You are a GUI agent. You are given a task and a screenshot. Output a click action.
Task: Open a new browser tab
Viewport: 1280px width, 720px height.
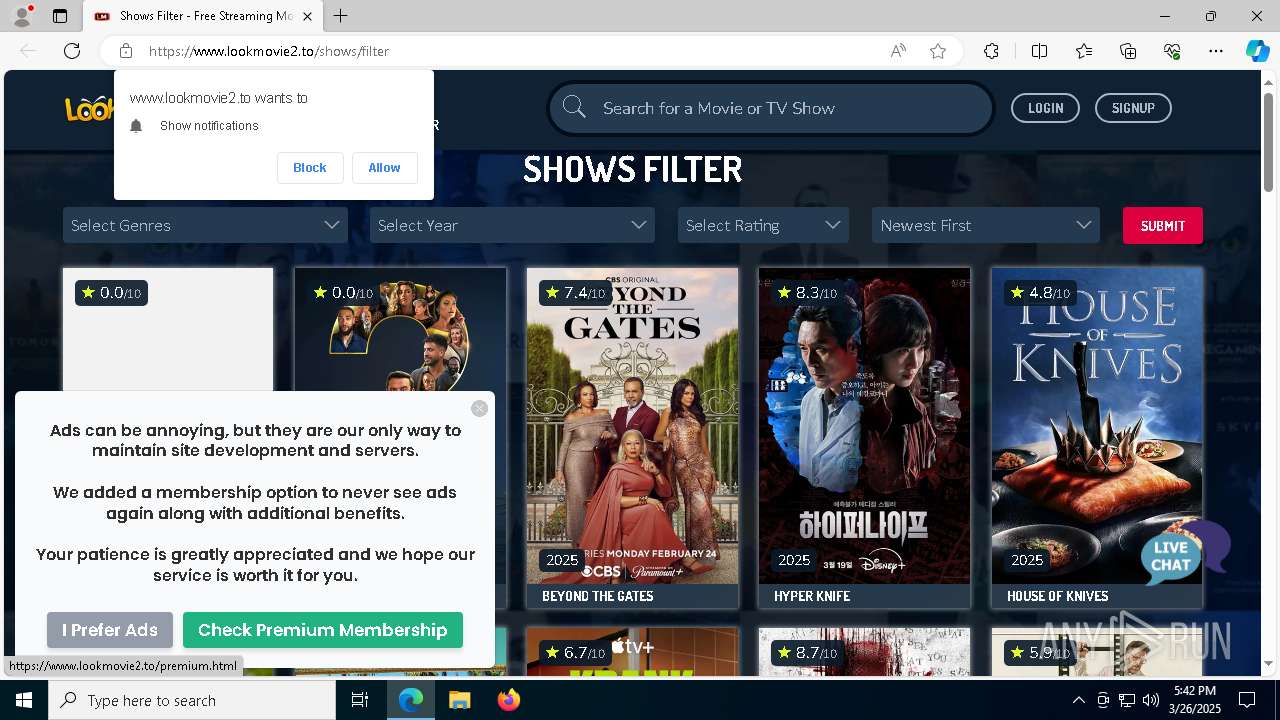click(x=341, y=16)
